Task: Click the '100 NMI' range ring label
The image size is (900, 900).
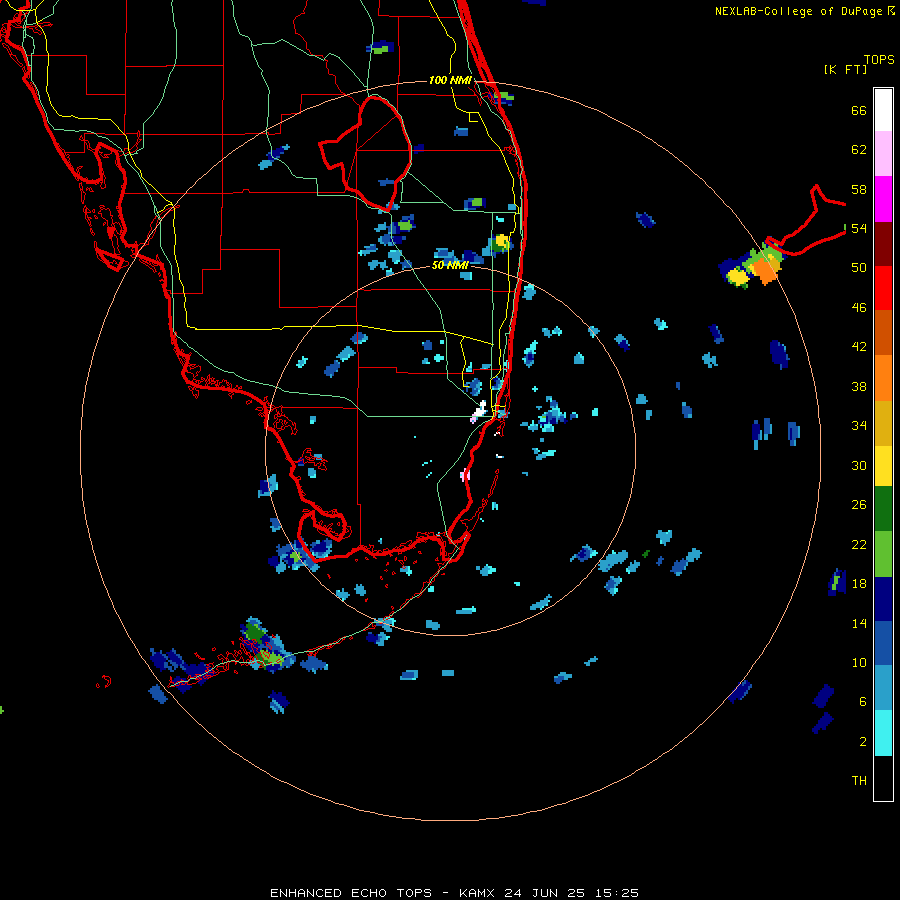Action: coord(450,80)
